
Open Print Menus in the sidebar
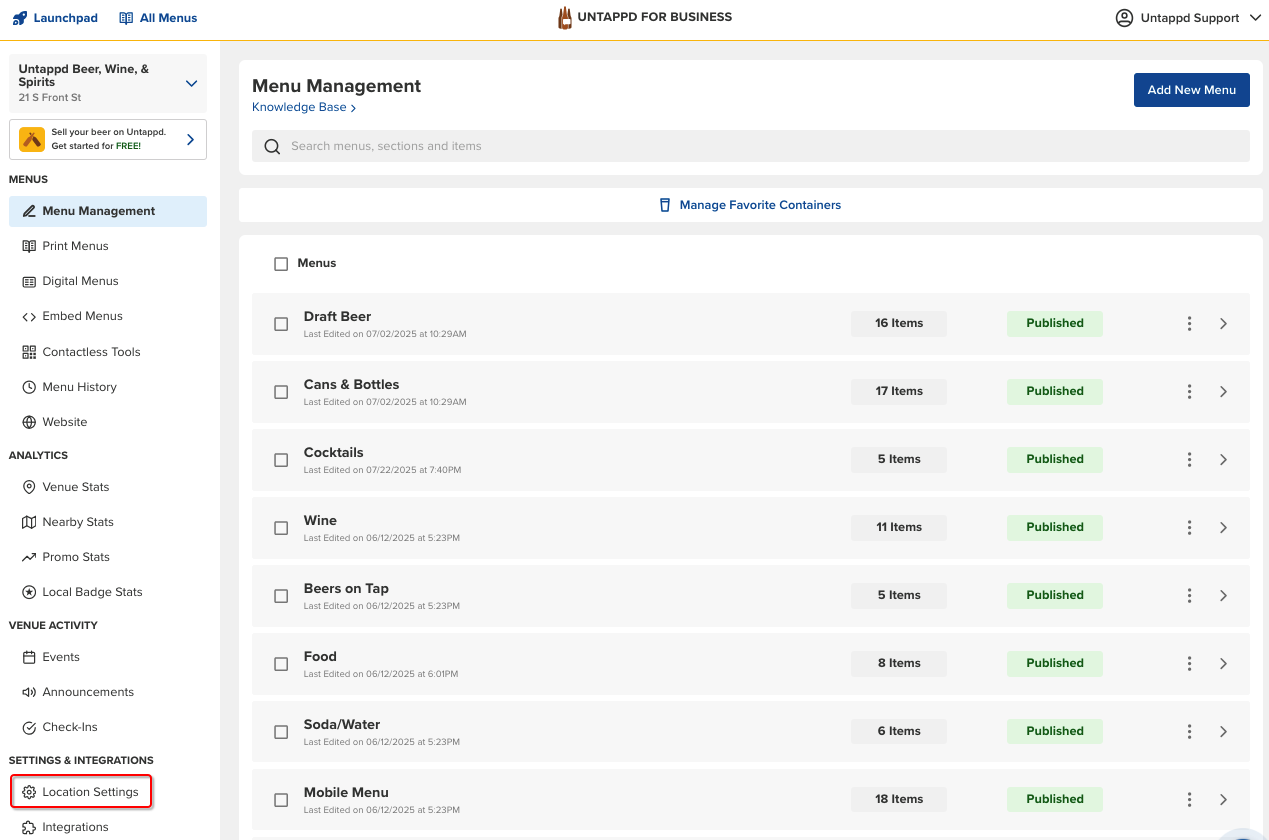click(75, 246)
